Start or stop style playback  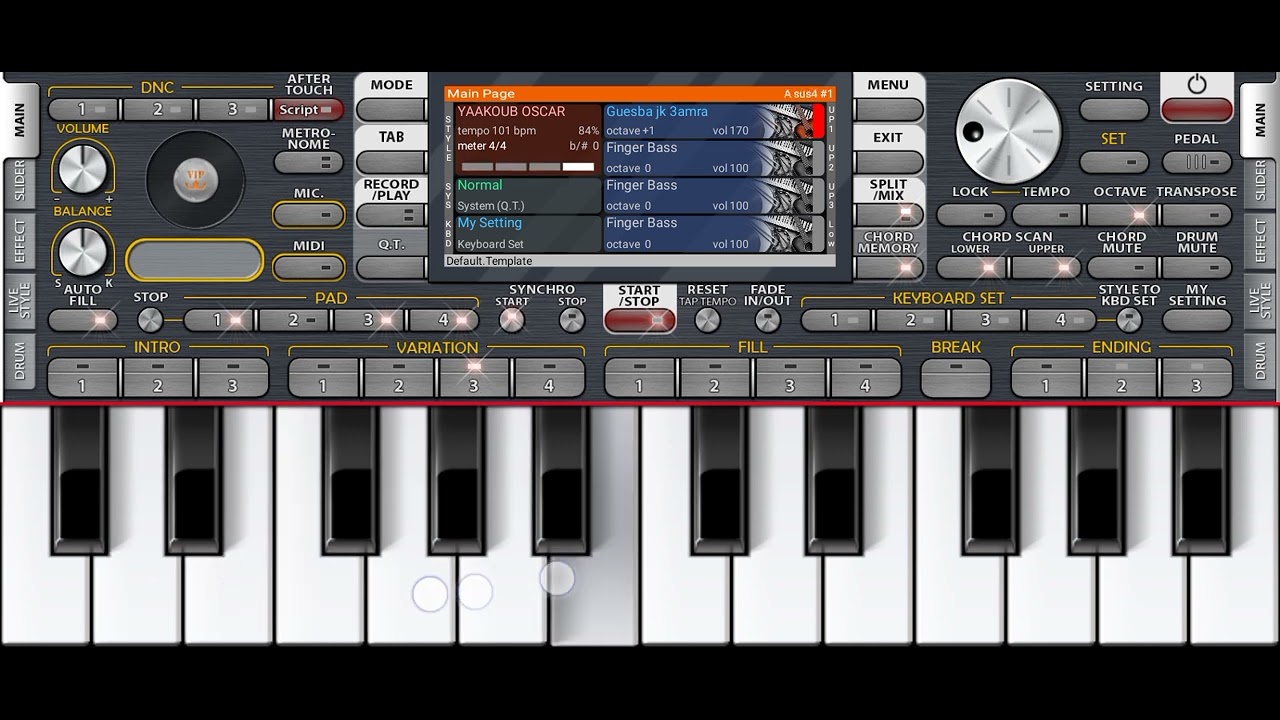[639, 320]
